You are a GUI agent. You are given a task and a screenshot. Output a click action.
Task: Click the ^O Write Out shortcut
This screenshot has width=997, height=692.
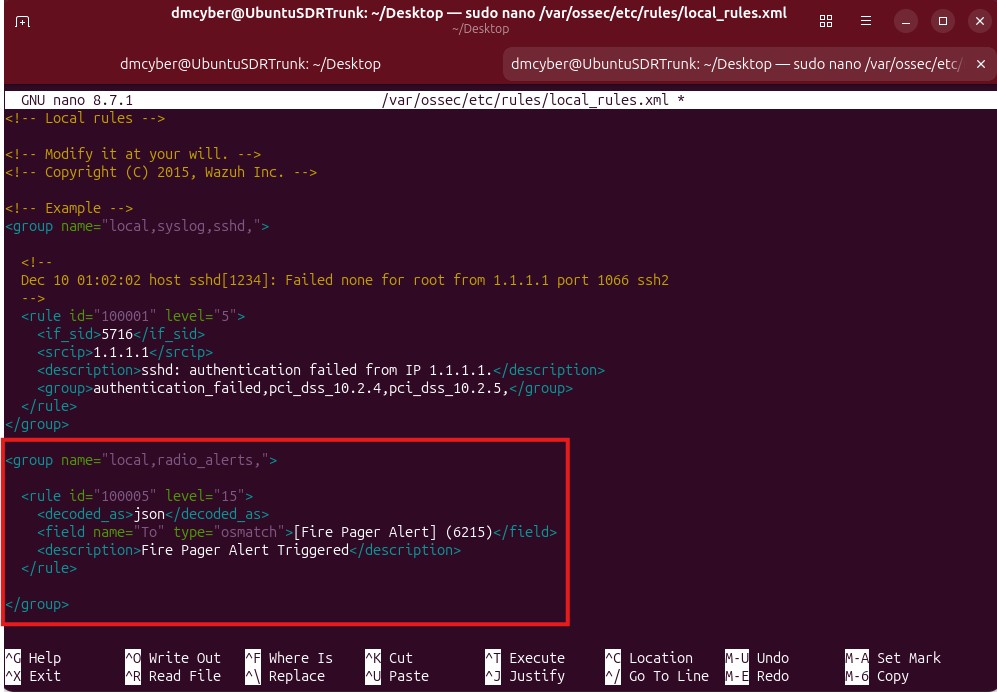pyautogui.click(x=173, y=658)
